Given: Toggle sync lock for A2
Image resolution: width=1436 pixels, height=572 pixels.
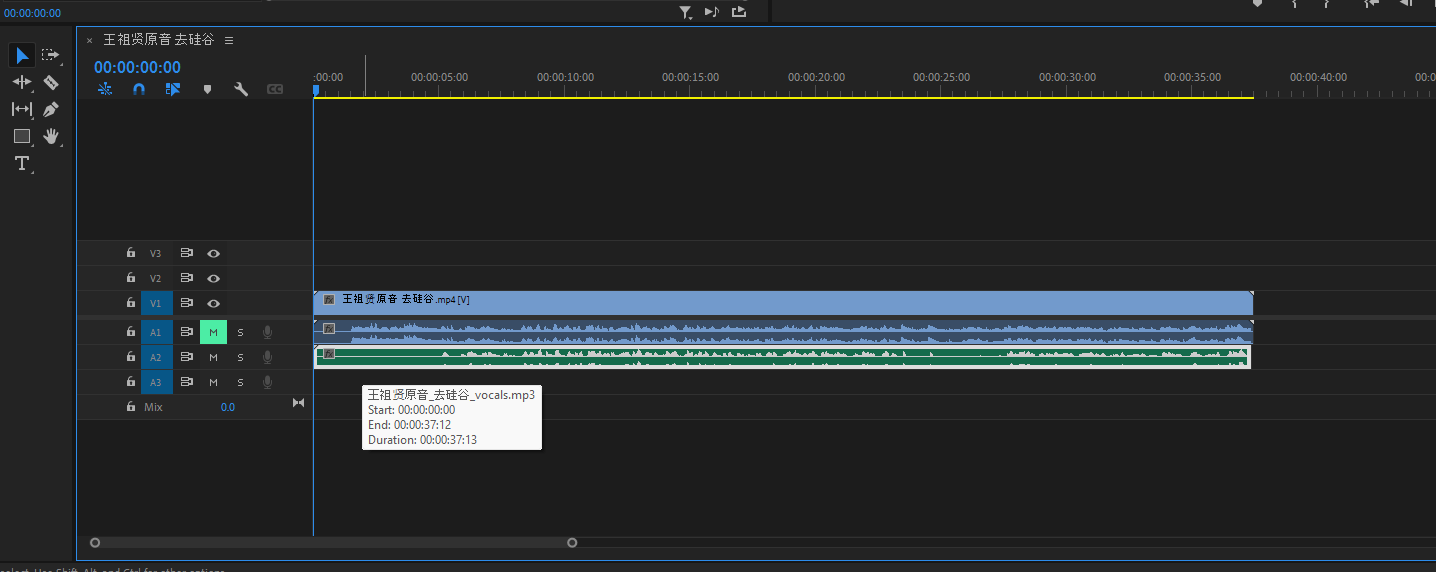Looking at the screenshot, I should pos(186,357).
